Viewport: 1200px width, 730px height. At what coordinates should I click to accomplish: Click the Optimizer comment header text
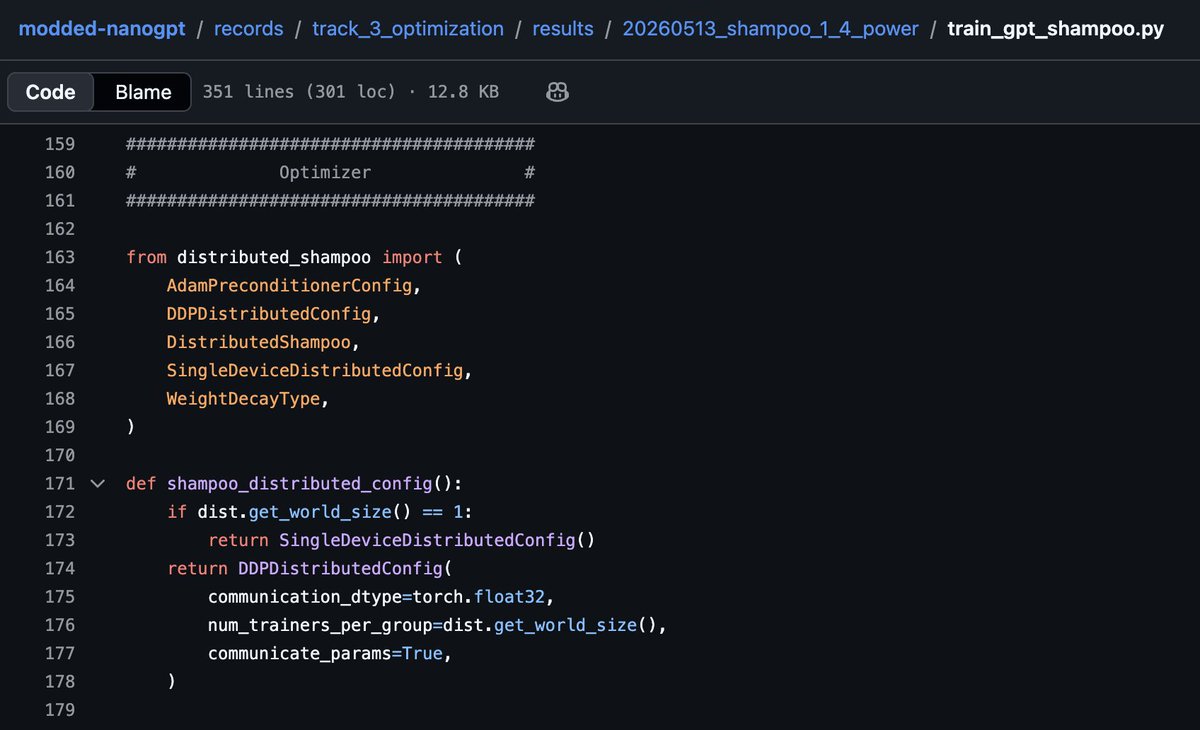click(x=325, y=172)
